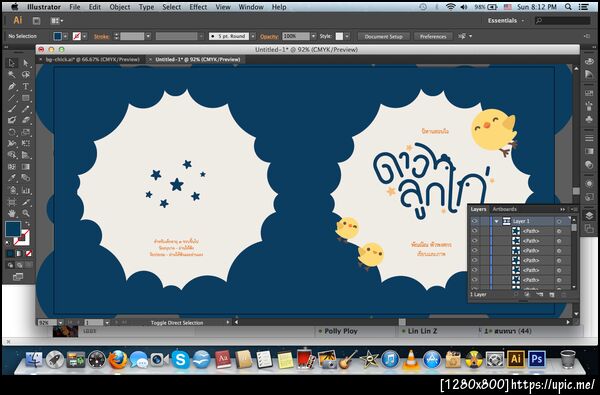Switch to Artboards panel tab

point(504,209)
